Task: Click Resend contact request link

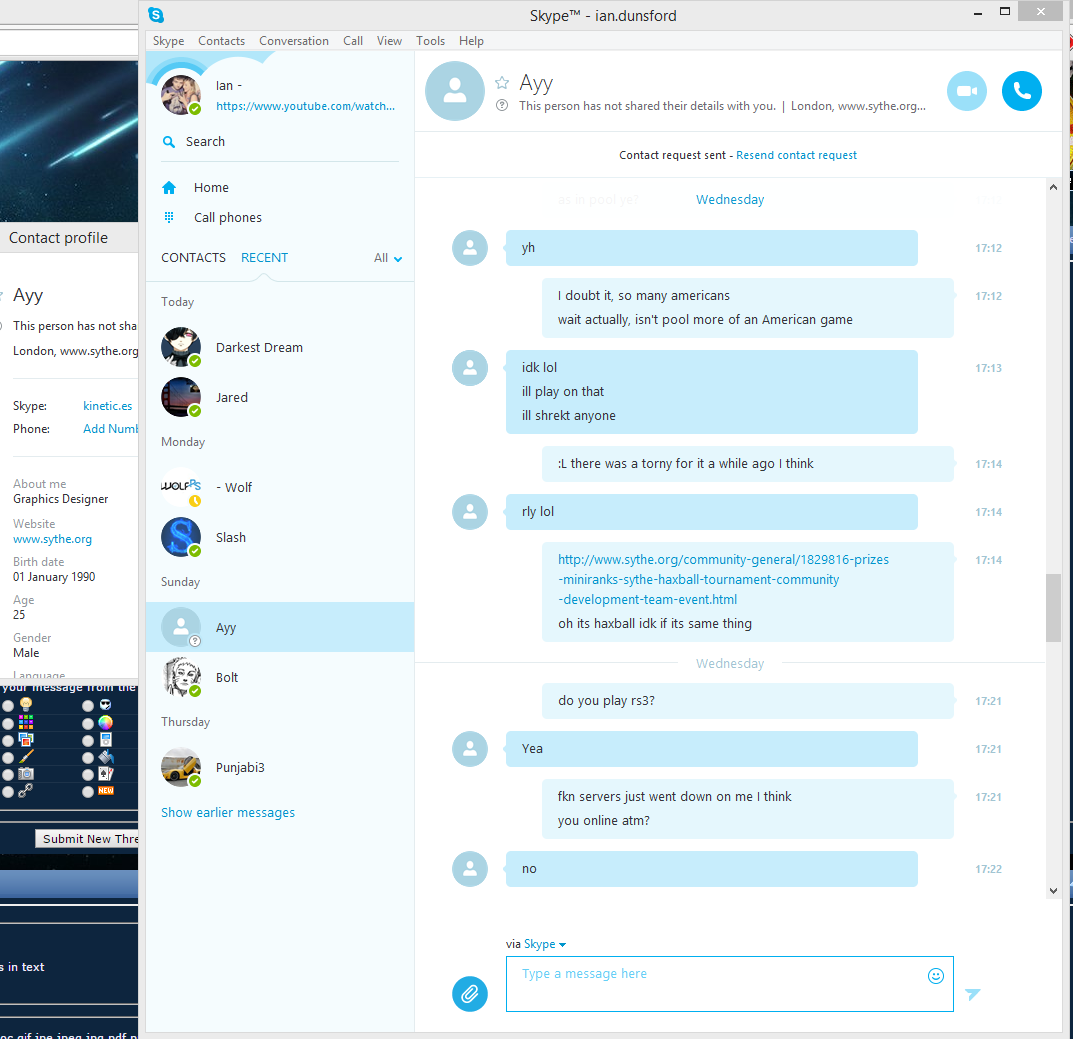Action: click(x=796, y=155)
